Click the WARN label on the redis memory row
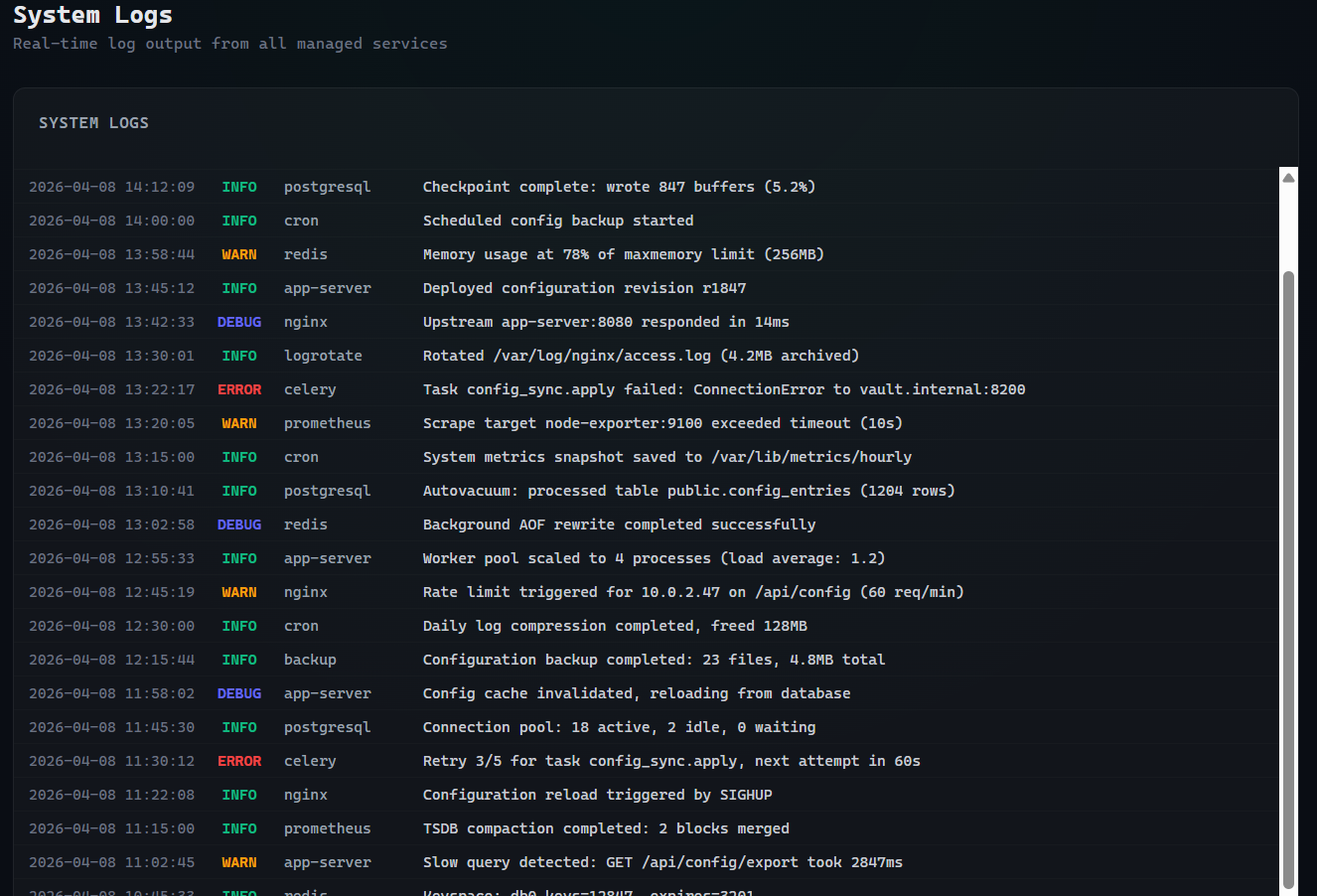Viewport: 1317px width, 896px height. pos(239,254)
